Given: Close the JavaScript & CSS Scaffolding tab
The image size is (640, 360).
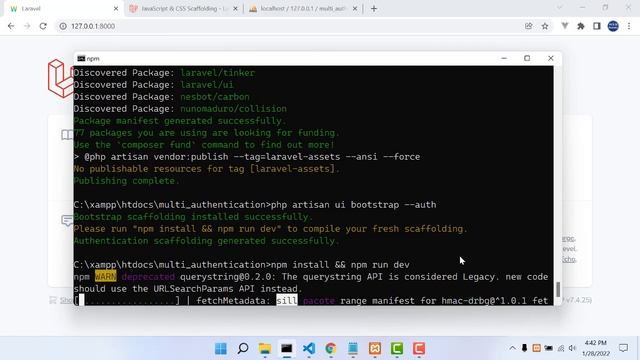Looking at the screenshot, I should (236, 9).
